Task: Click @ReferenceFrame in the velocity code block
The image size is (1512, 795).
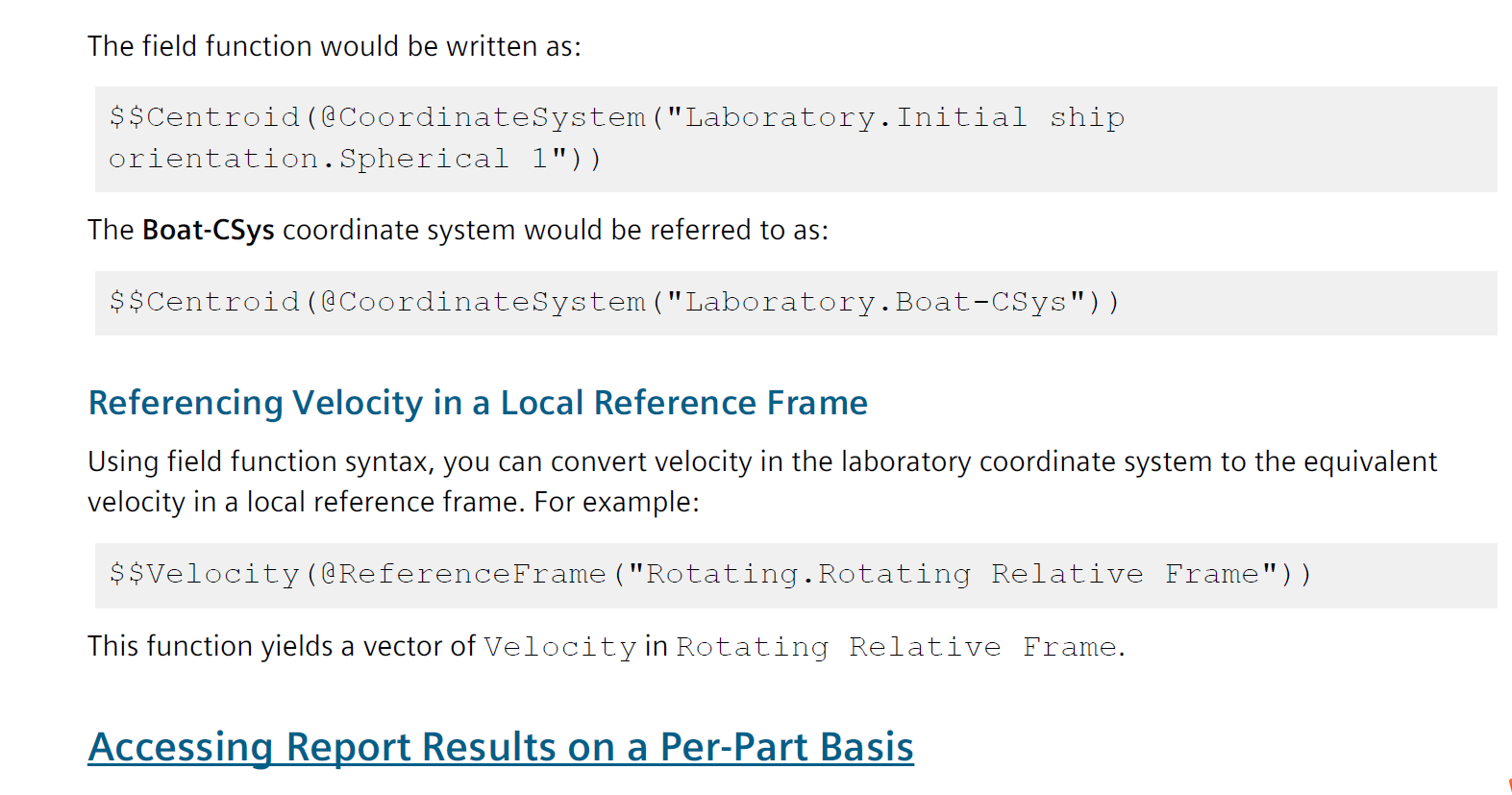Action: tap(463, 574)
